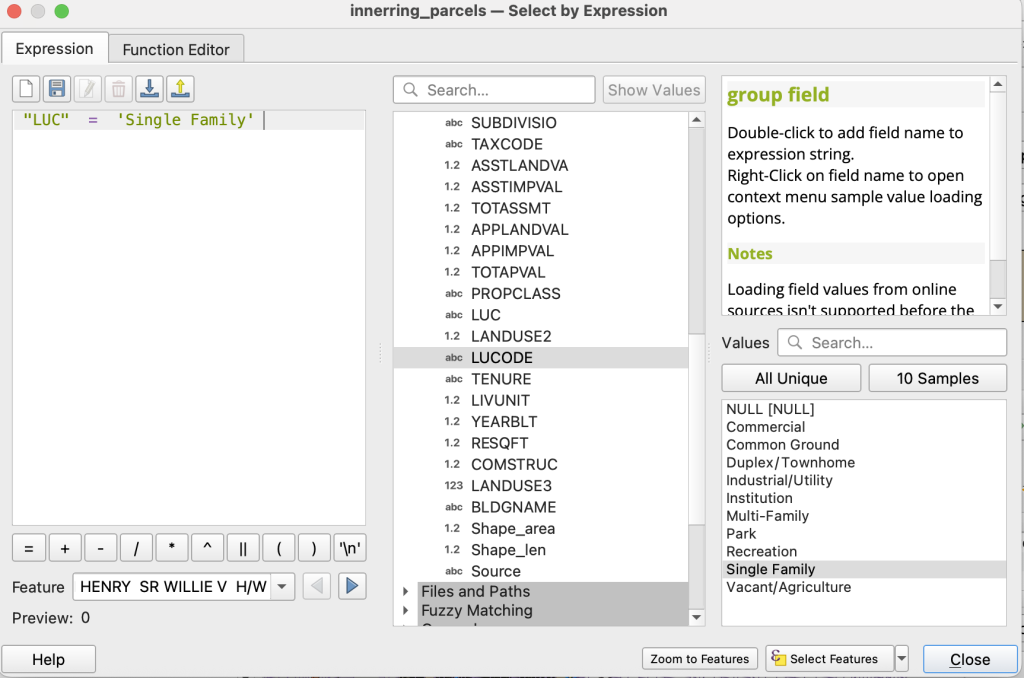Viewport: 1024px width, 678px height.
Task: Open the Select Features dropdown arrow
Action: point(901,658)
